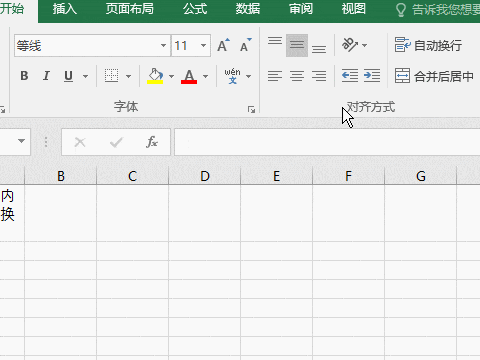Image resolution: width=480 pixels, height=360 pixels.
Task: Click the phonetic guide wén icon
Action: (x=232, y=76)
